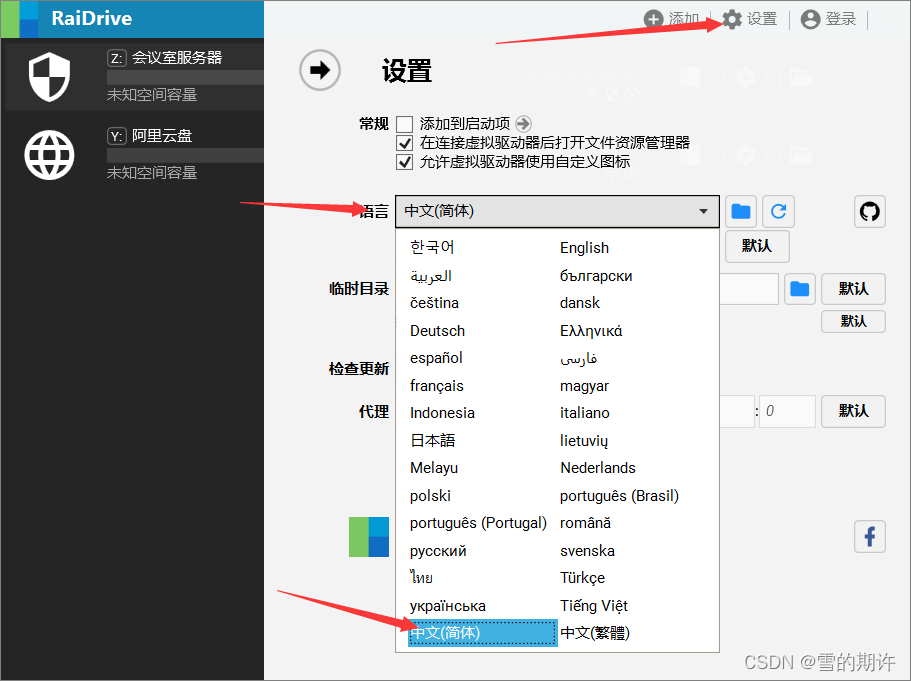The height and width of the screenshot is (681, 911).
Task: Select italiano language option
Action: [584, 413]
